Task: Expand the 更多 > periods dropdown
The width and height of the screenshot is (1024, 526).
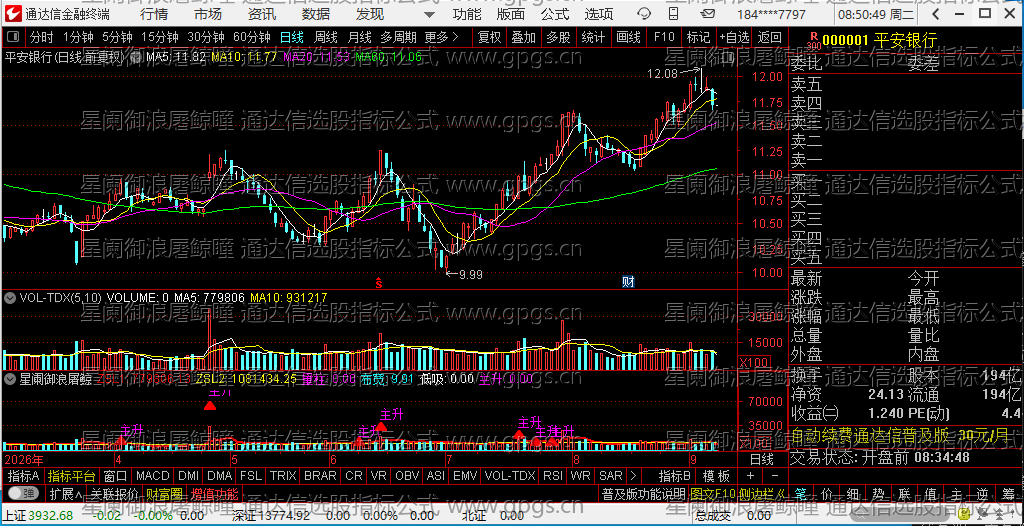Action: pos(442,37)
